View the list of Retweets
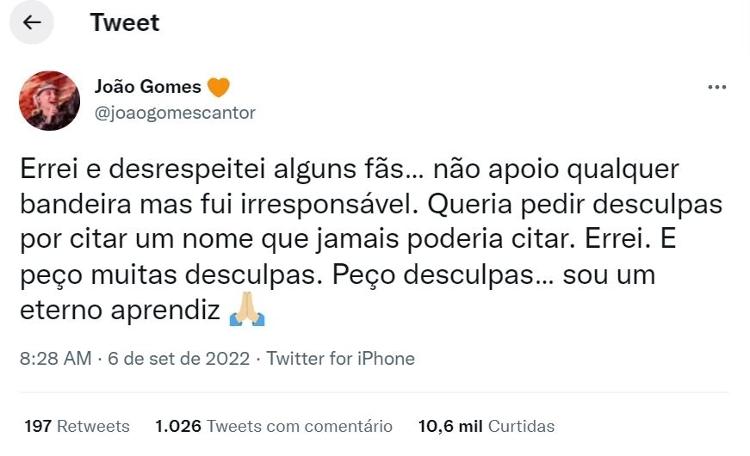This screenshot has height=456, width=750. (x=93, y=426)
